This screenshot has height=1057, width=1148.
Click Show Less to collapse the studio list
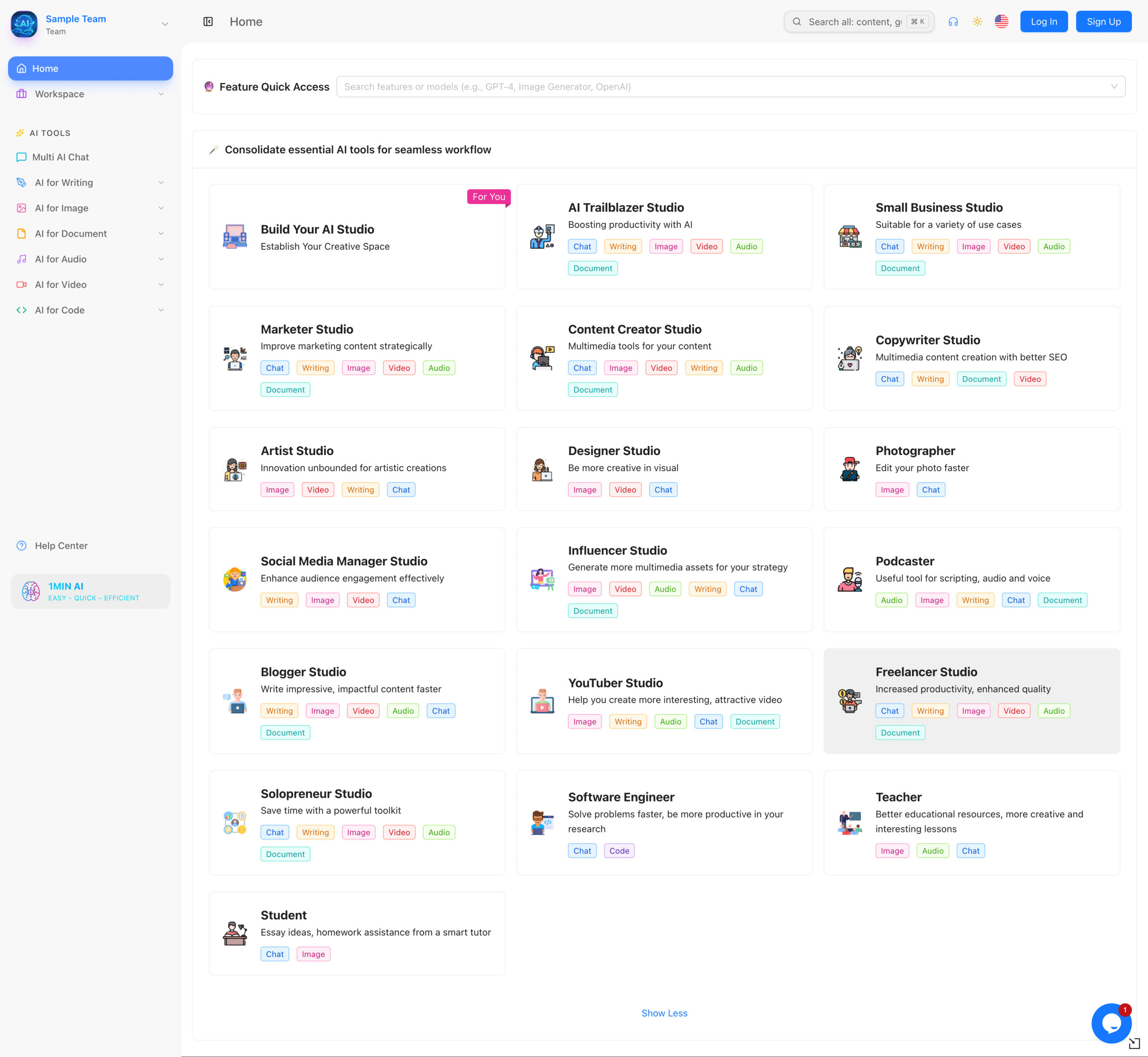tap(664, 1012)
